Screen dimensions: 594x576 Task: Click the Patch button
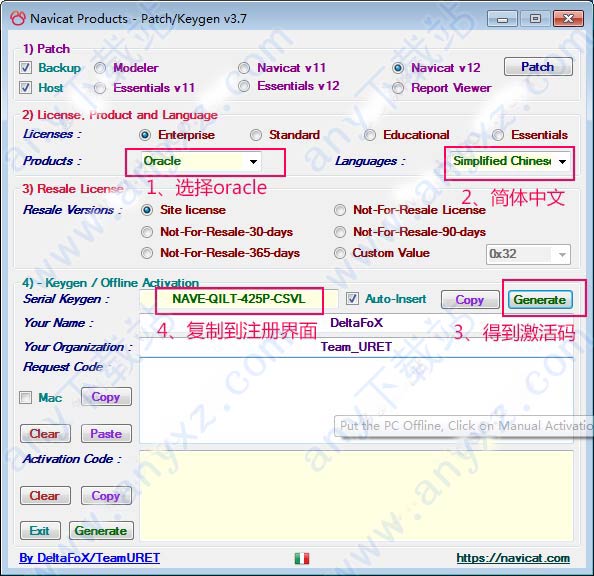(538, 67)
